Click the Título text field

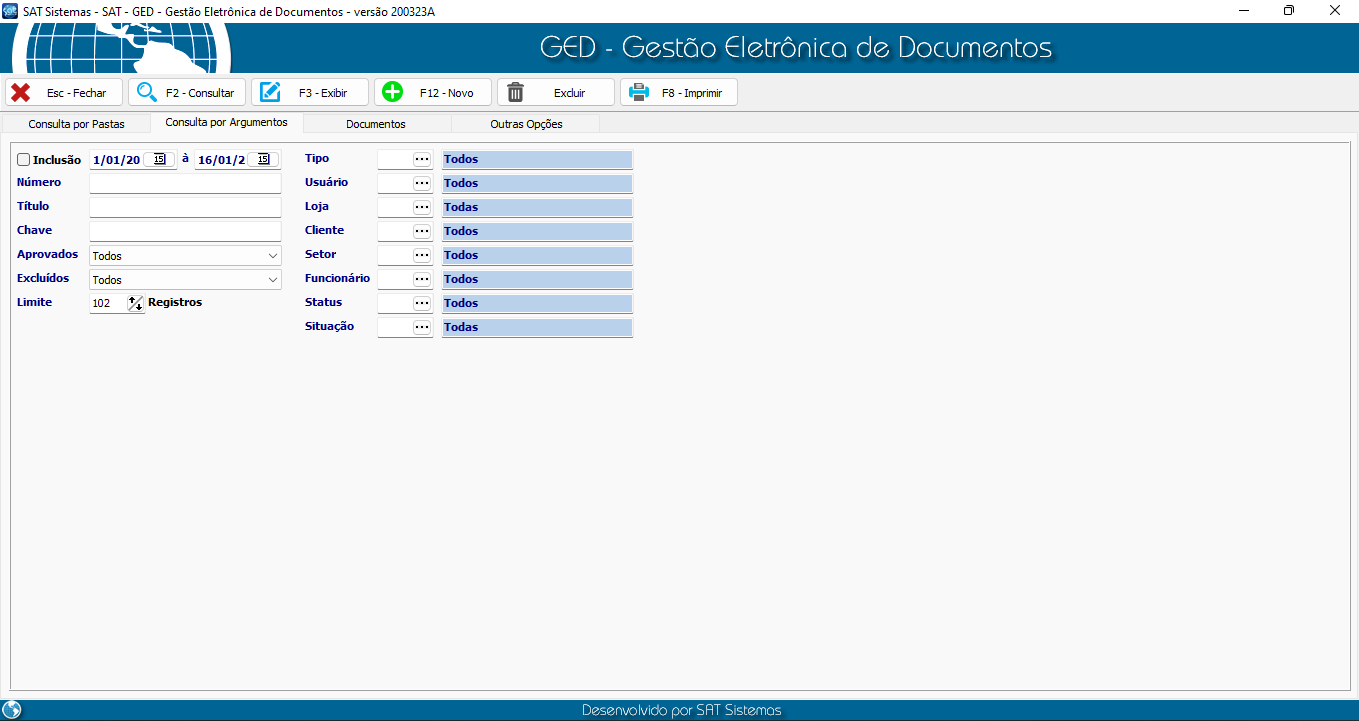tap(185, 207)
